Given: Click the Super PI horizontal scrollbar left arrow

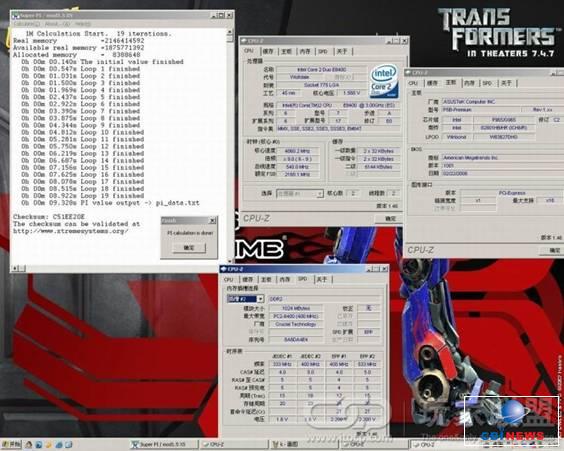Looking at the screenshot, I should (15, 268).
